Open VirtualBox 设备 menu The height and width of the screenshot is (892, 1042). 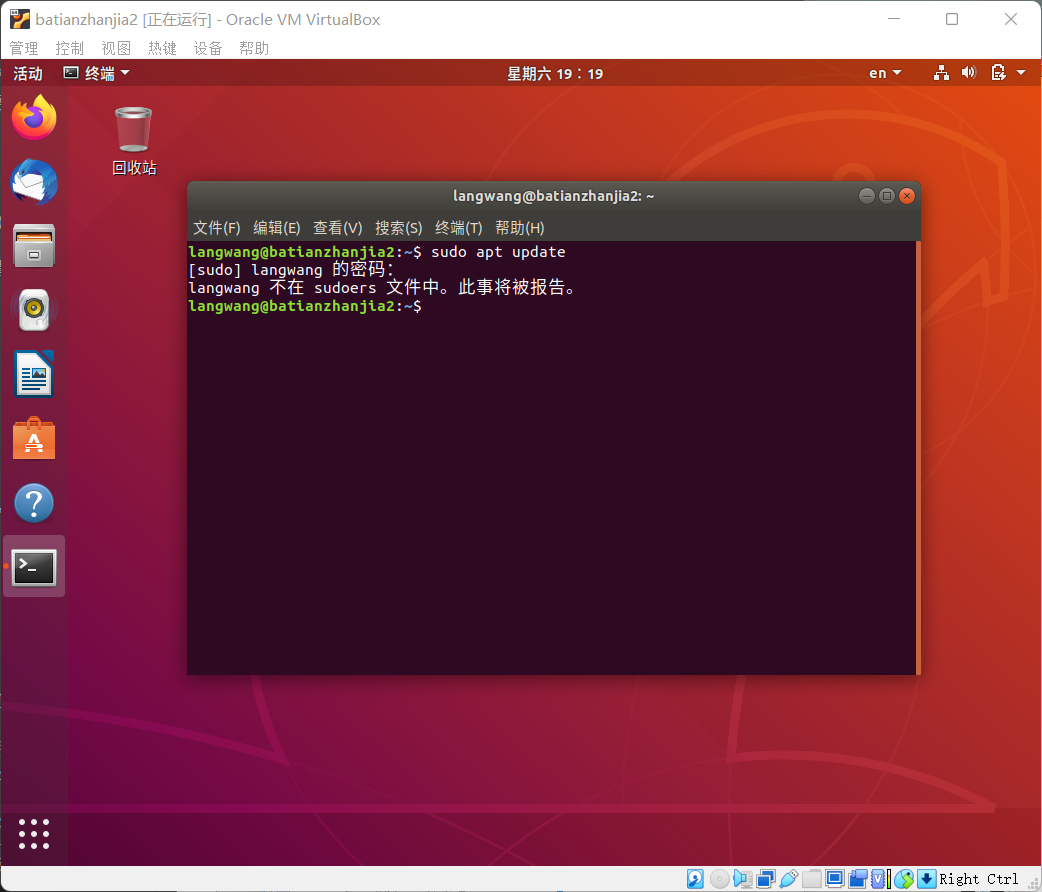pos(208,48)
